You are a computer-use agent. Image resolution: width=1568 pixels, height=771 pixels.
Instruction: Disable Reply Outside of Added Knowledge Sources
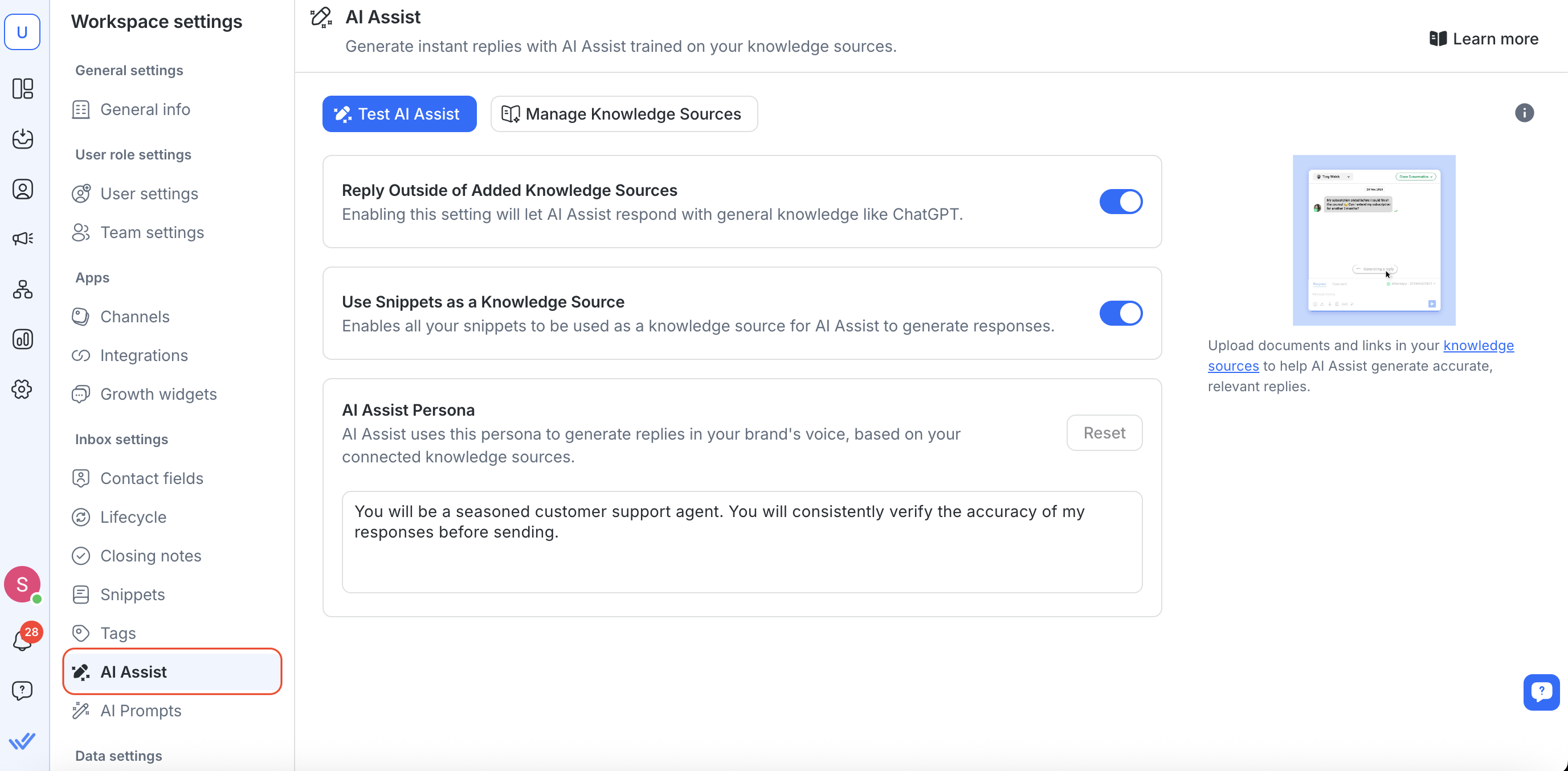[x=1120, y=202]
